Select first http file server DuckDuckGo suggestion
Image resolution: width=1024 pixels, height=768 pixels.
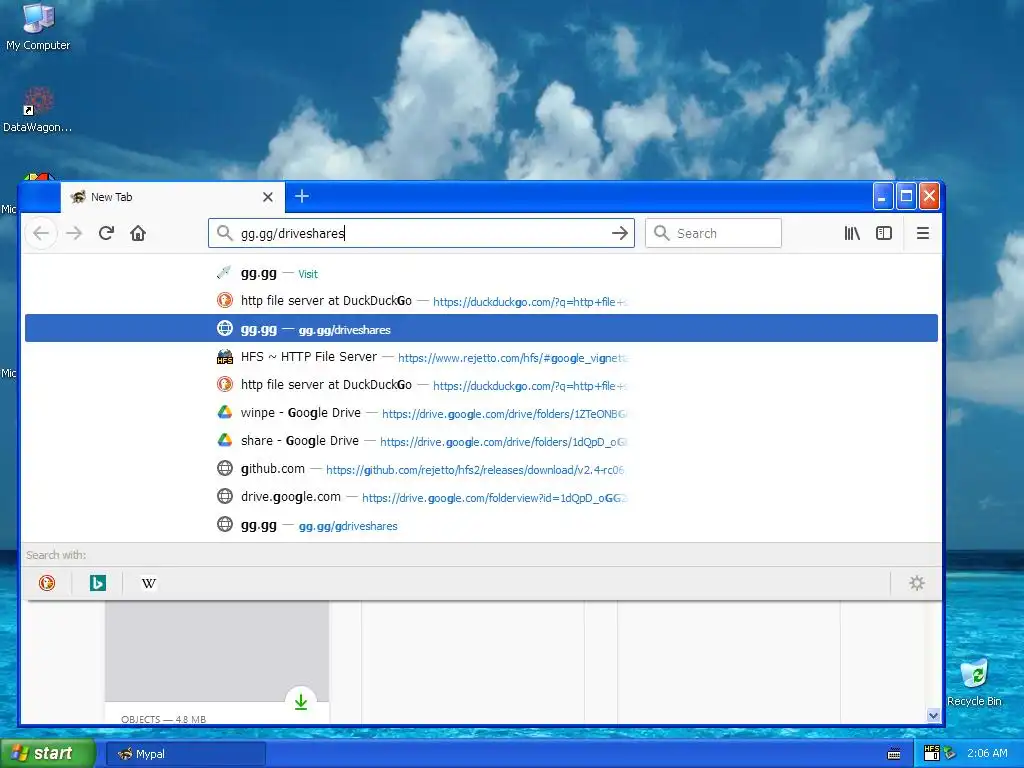click(481, 301)
